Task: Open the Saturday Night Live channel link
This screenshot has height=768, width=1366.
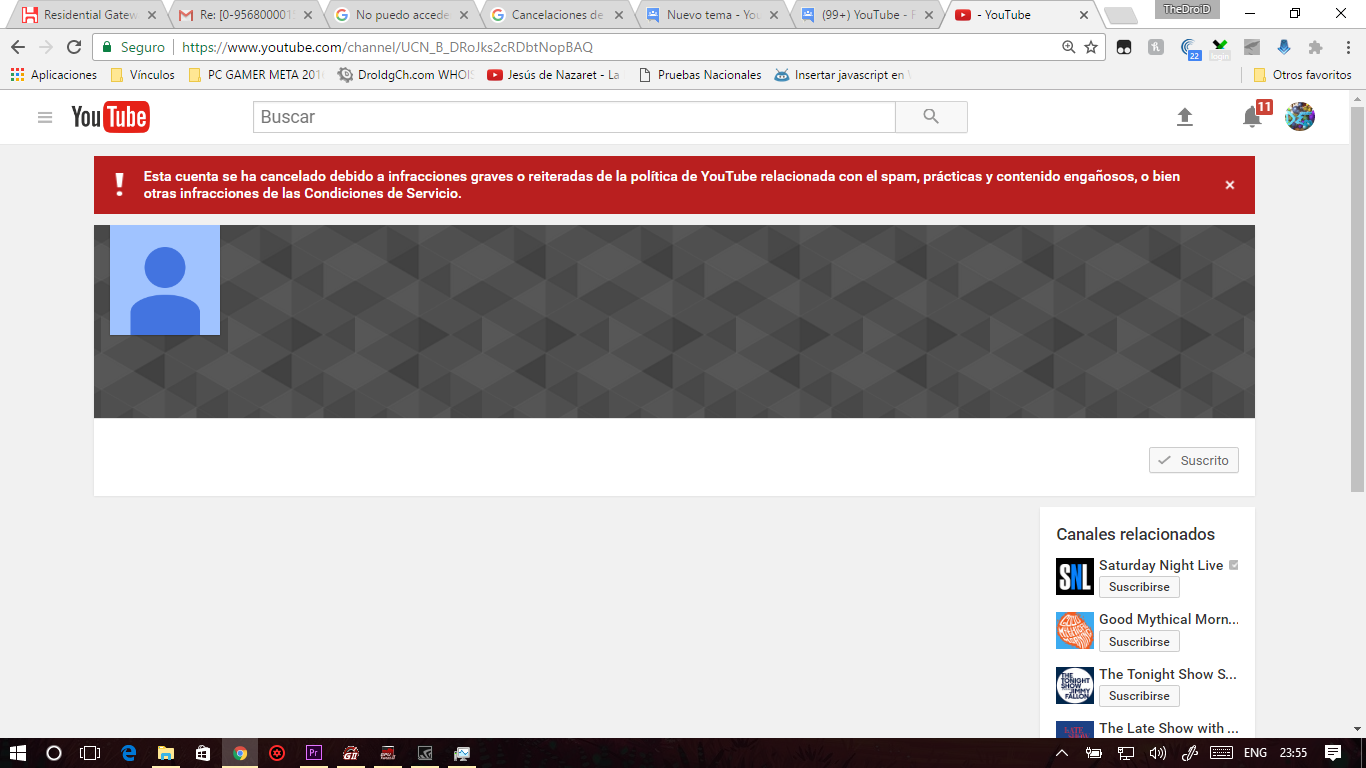Action: pyautogui.click(x=1161, y=565)
